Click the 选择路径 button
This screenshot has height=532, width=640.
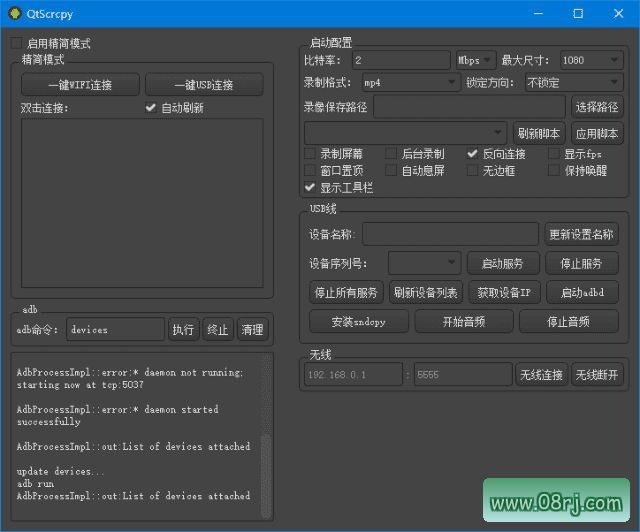[597, 107]
